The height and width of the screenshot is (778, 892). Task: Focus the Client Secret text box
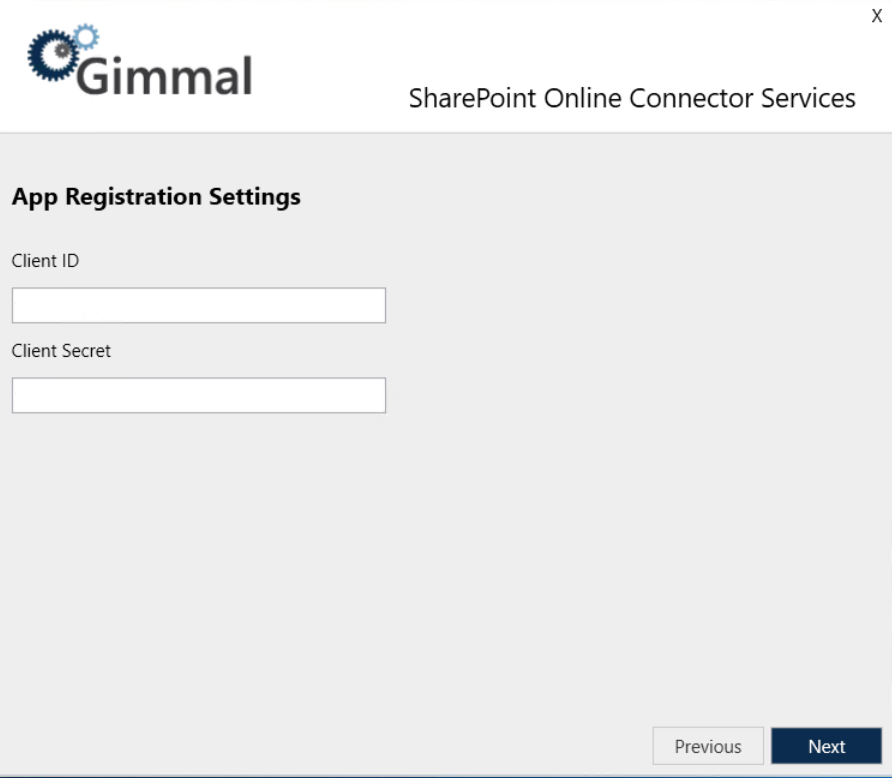198,395
